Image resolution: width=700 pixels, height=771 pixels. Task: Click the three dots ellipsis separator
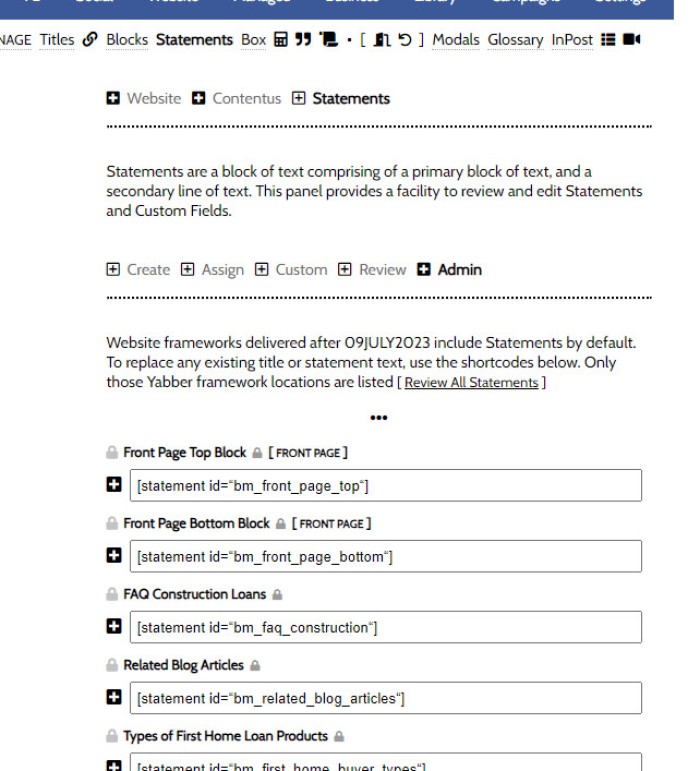379,417
